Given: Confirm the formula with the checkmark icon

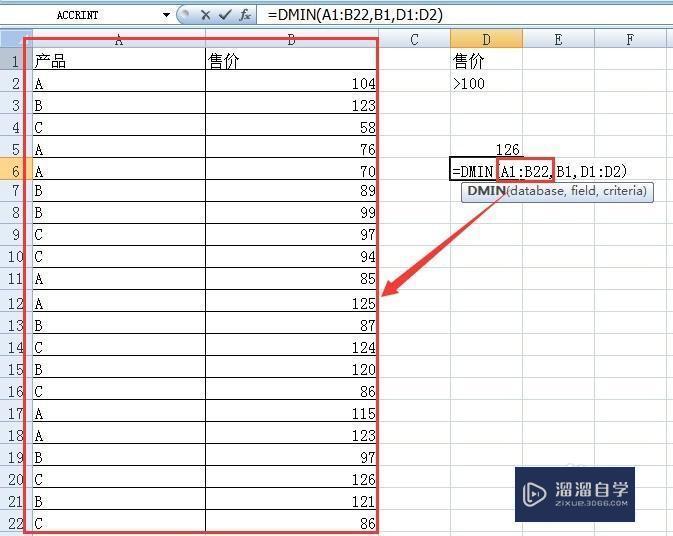Looking at the screenshot, I should pos(224,15).
